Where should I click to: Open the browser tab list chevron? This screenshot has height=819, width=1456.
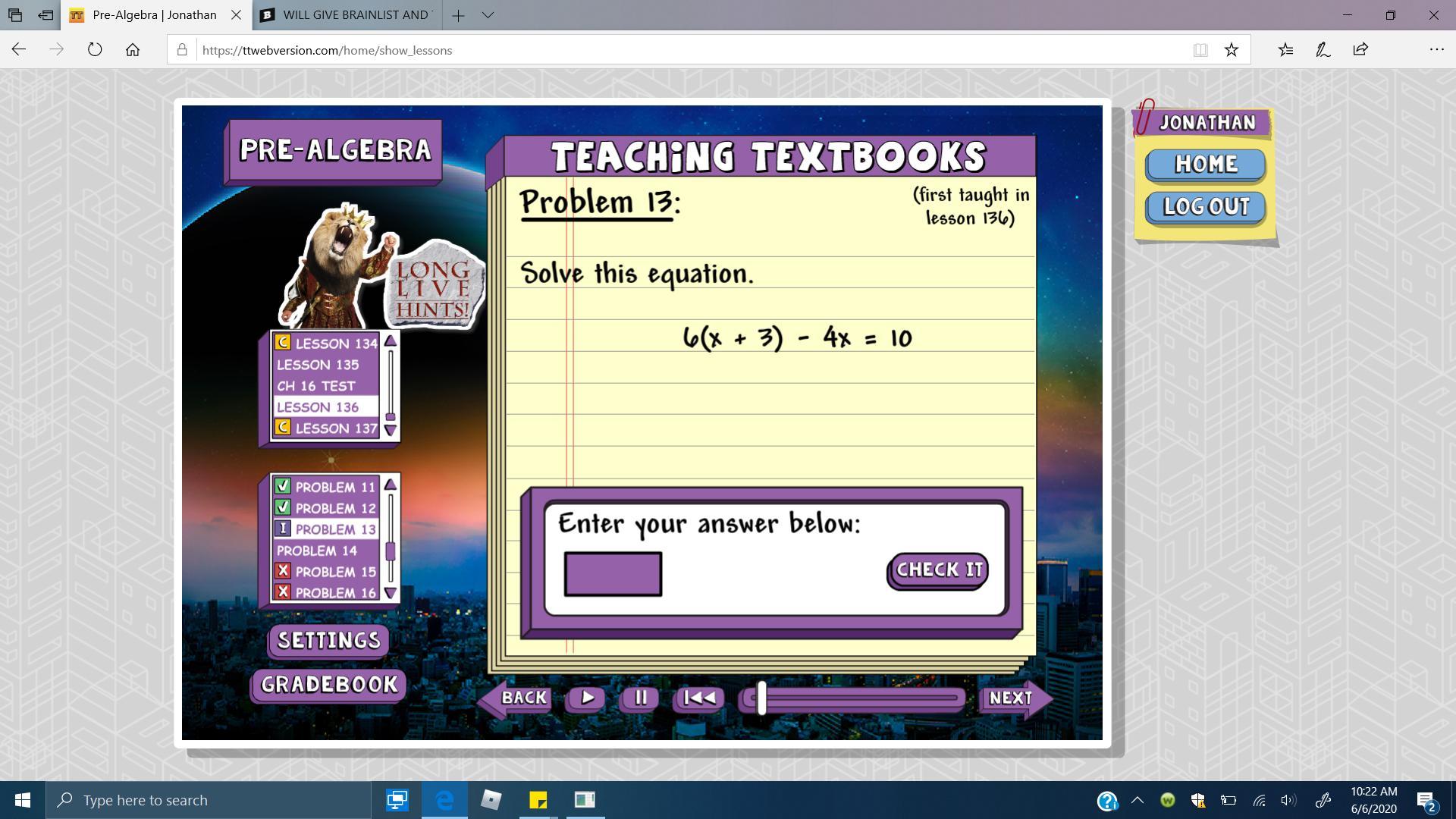point(488,15)
